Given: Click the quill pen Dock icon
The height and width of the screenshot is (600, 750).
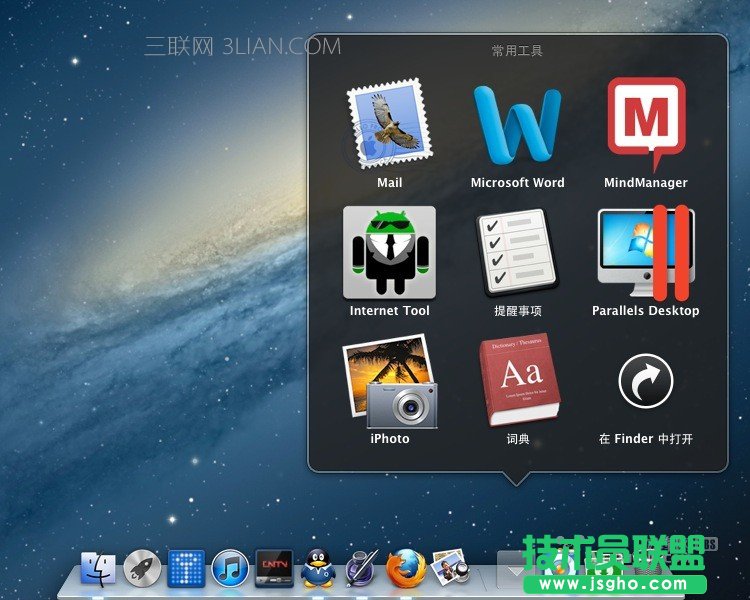Looking at the screenshot, I should (361, 569).
